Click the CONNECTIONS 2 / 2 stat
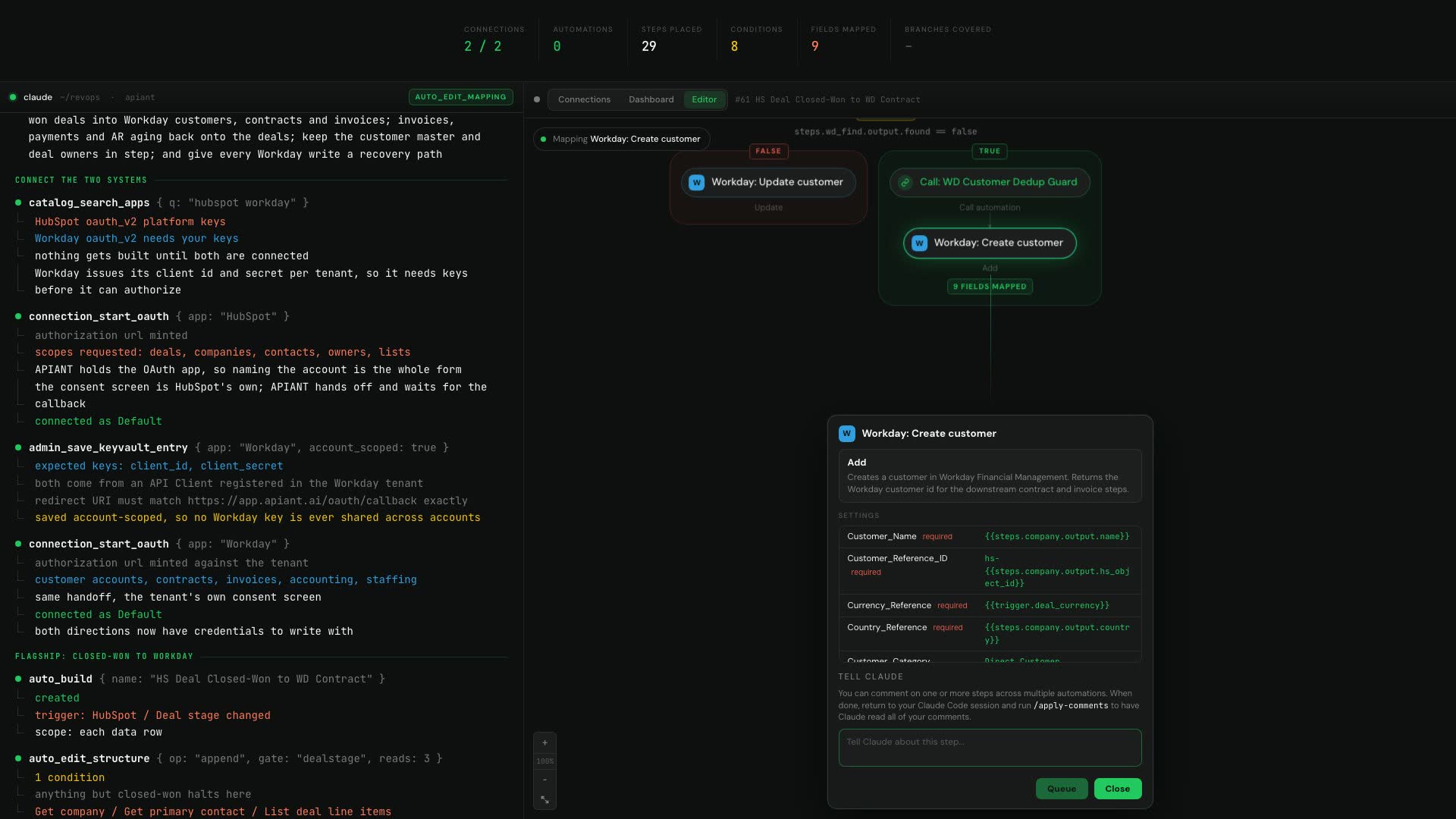 494,39
